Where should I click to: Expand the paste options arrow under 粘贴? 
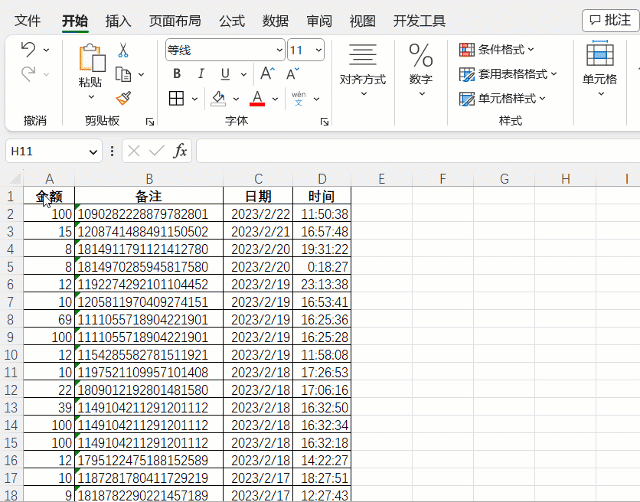[x=91, y=97]
